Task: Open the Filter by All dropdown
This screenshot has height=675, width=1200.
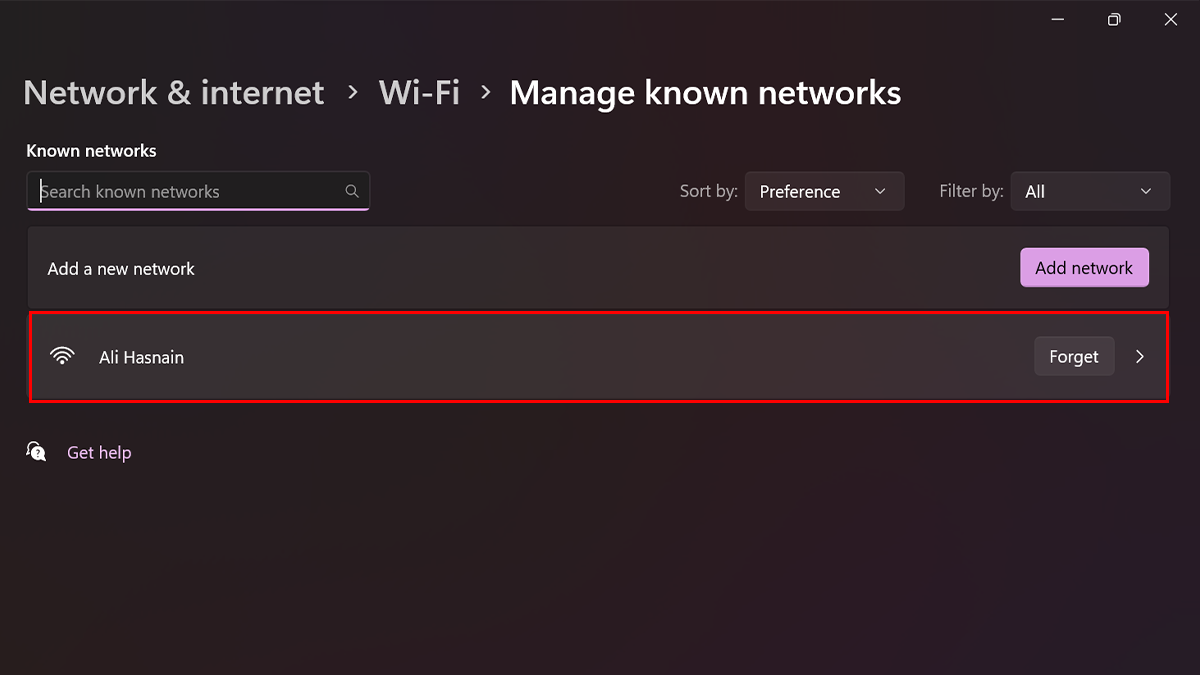Action: pos(1090,191)
